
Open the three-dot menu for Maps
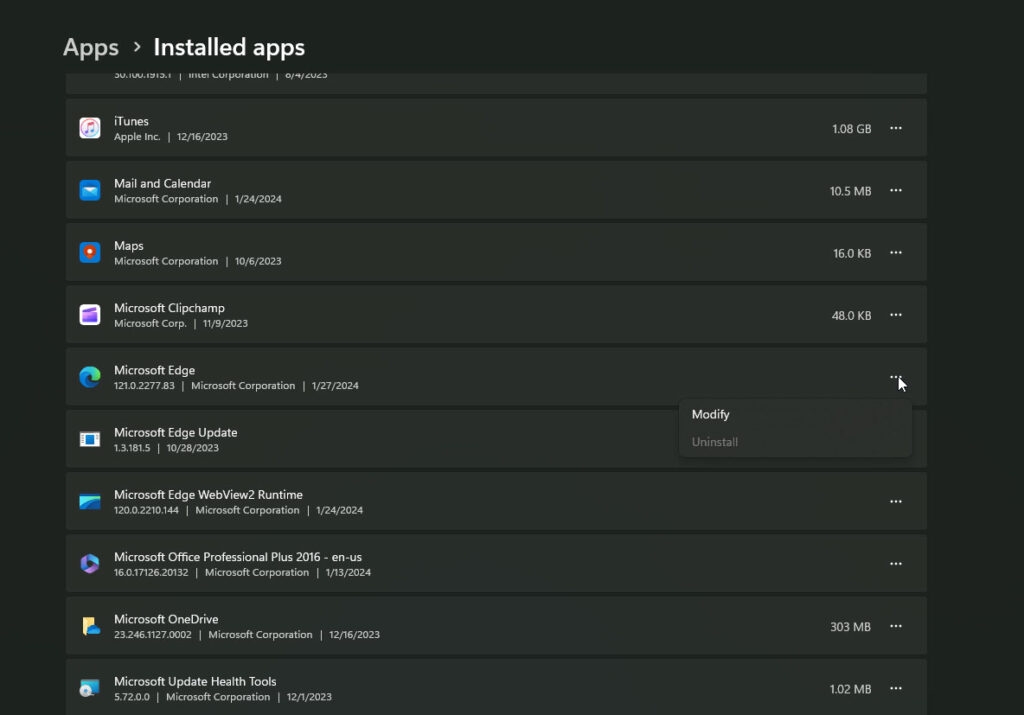click(x=895, y=252)
